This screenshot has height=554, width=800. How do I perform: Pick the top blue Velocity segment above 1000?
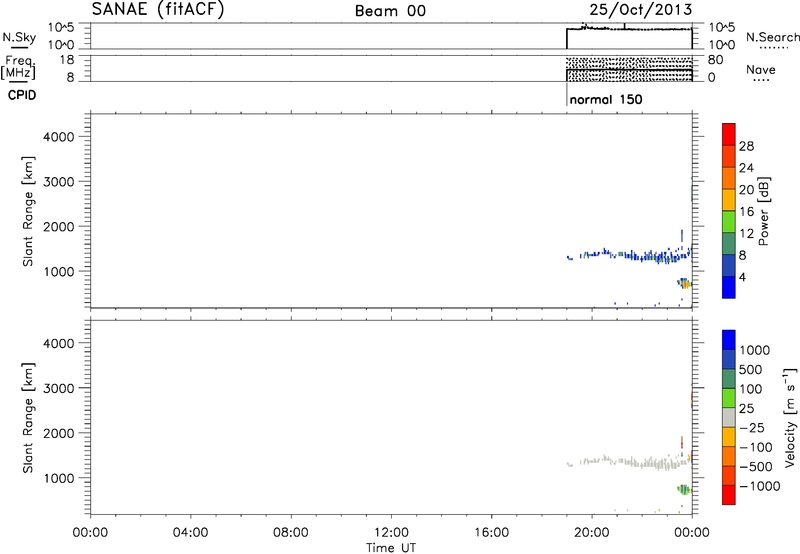click(x=729, y=340)
